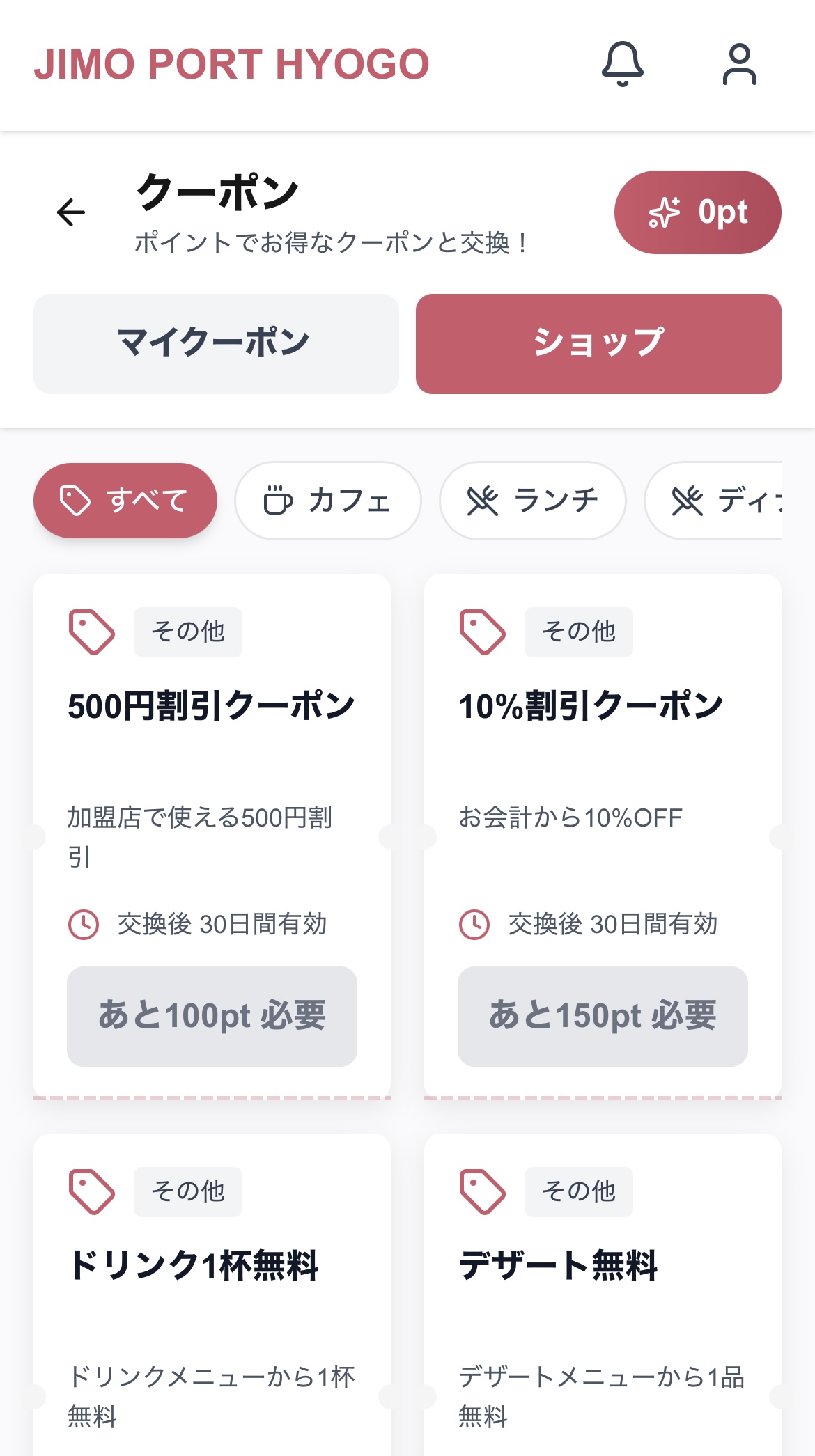This screenshot has width=815, height=1456.
Task: Open the user profile icon
Action: (739, 64)
